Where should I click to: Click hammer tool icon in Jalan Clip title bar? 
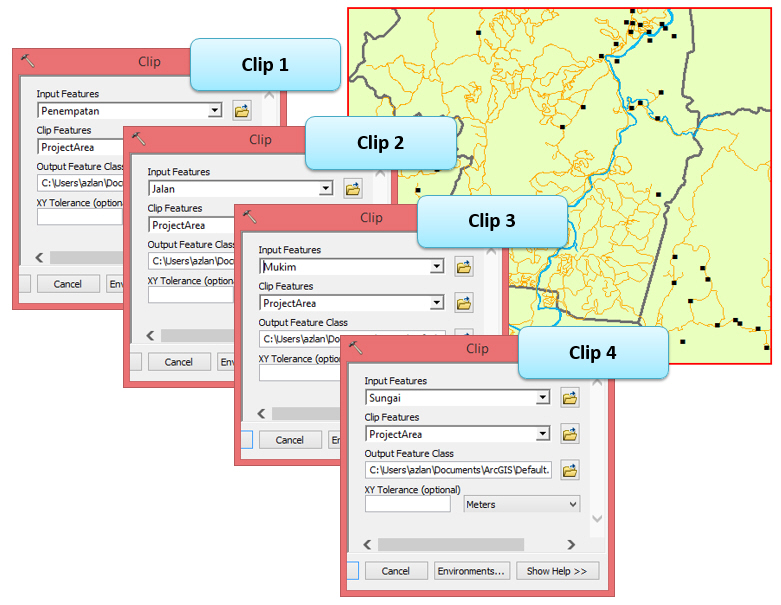pos(138,139)
